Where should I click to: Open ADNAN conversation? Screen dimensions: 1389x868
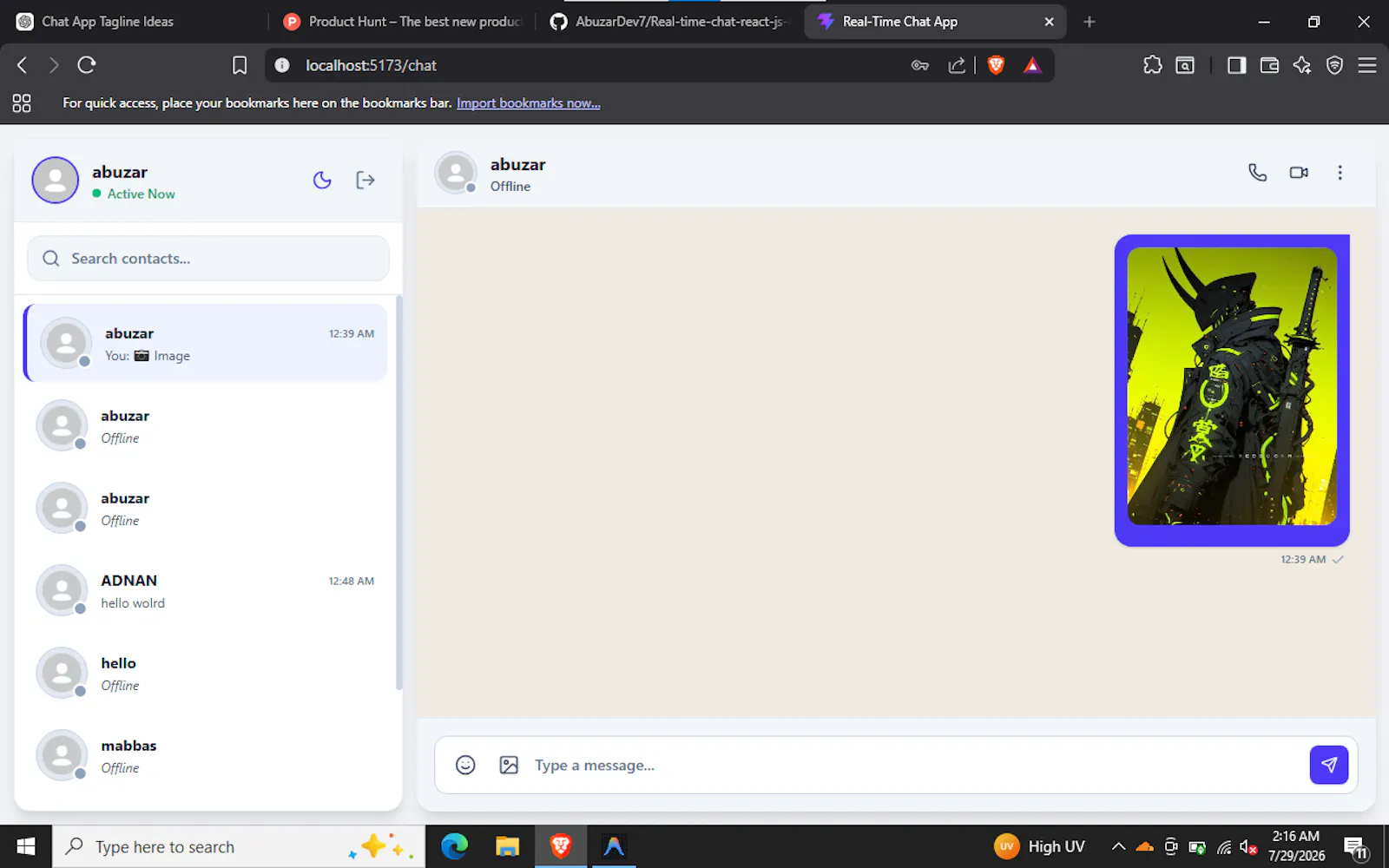206,590
